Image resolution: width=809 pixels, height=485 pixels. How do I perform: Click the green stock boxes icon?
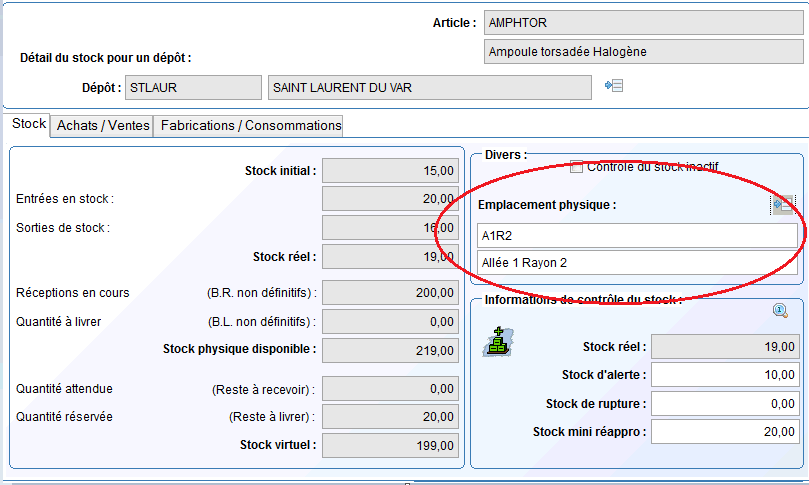pos(497,342)
